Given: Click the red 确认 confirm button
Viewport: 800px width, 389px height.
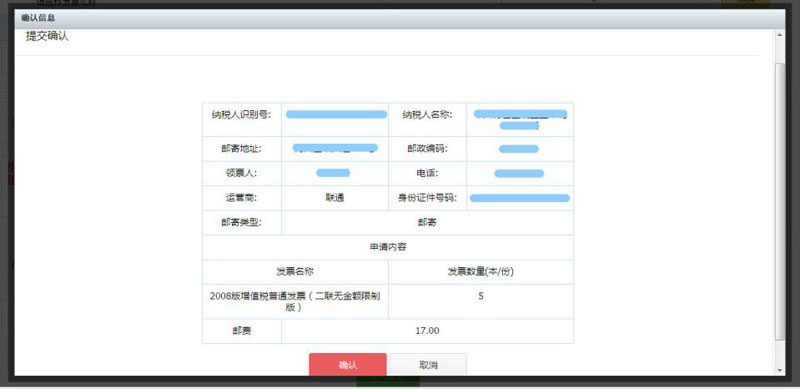Looking at the screenshot, I should tap(347, 364).
